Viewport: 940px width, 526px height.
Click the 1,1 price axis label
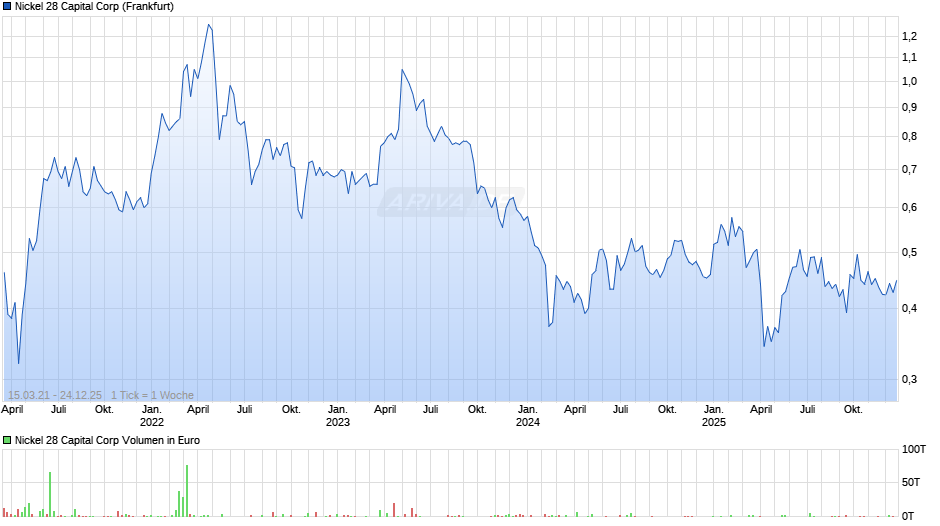click(909, 58)
